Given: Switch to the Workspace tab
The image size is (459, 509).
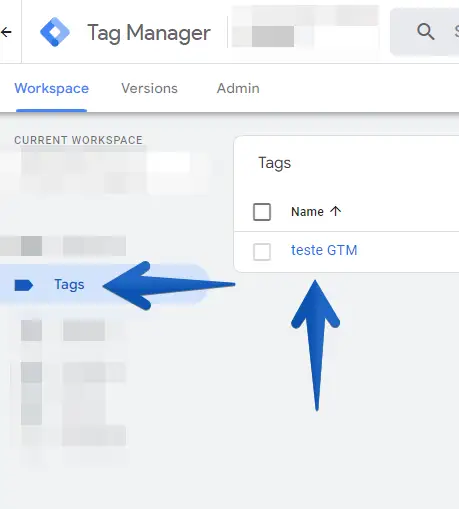Looking at the screenshot, I should click(52, 89).
